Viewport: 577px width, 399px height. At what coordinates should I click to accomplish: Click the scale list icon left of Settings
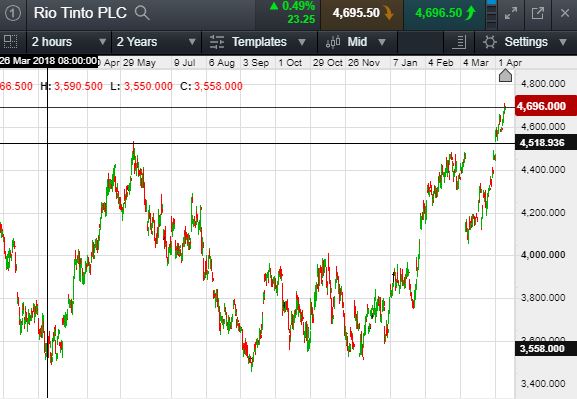459,42
